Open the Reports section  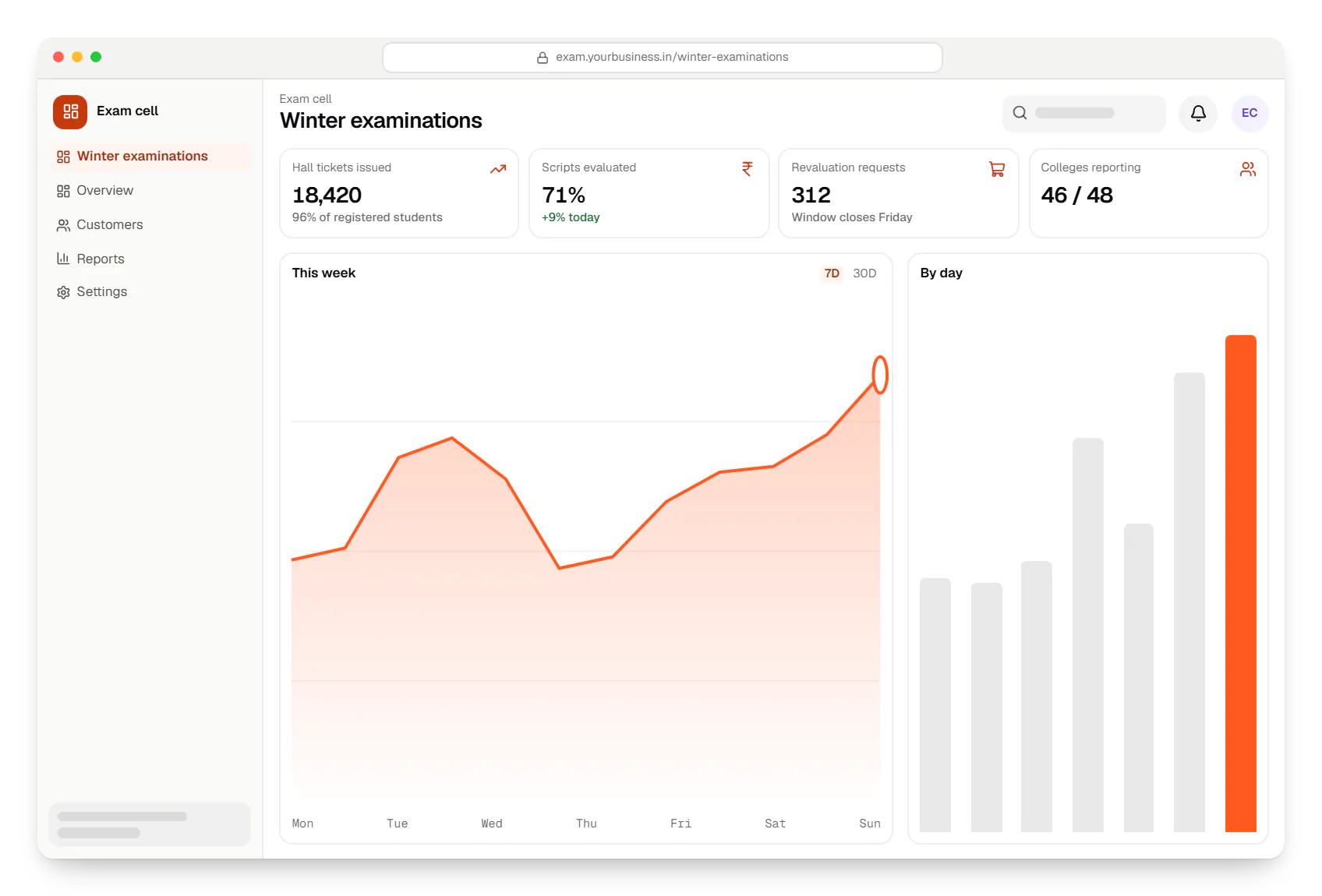pyautogui.click(x=150, y=259)
